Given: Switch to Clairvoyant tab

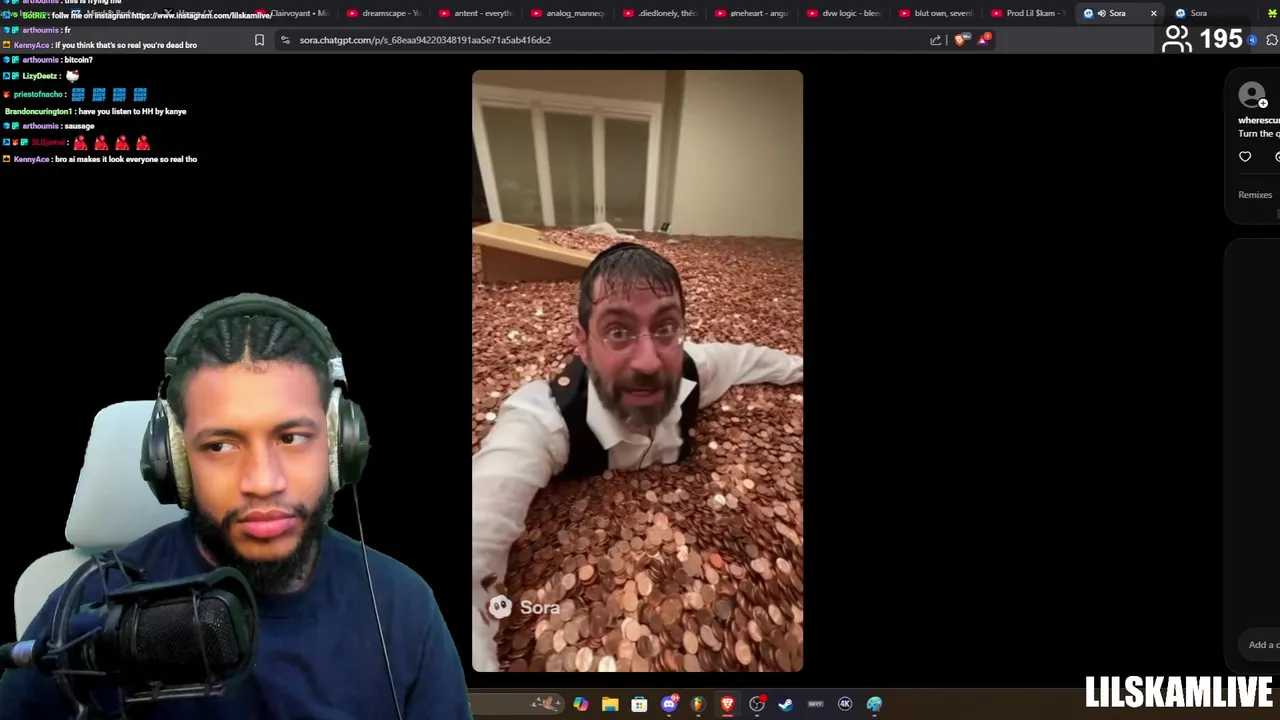Looking at the screenshot, I should [292, 13].
